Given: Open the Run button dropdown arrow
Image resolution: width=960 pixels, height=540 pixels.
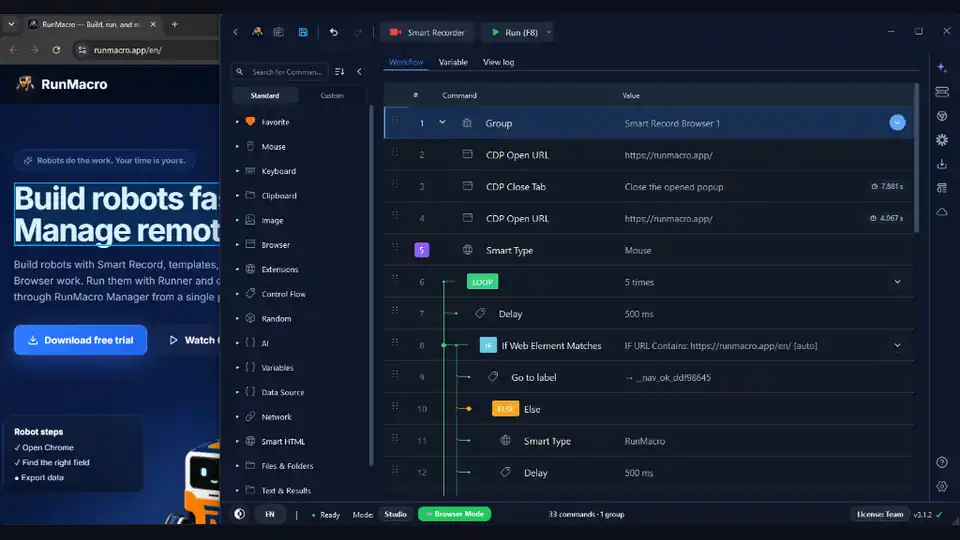Looking at the screenshot, I should click(549, 32).
